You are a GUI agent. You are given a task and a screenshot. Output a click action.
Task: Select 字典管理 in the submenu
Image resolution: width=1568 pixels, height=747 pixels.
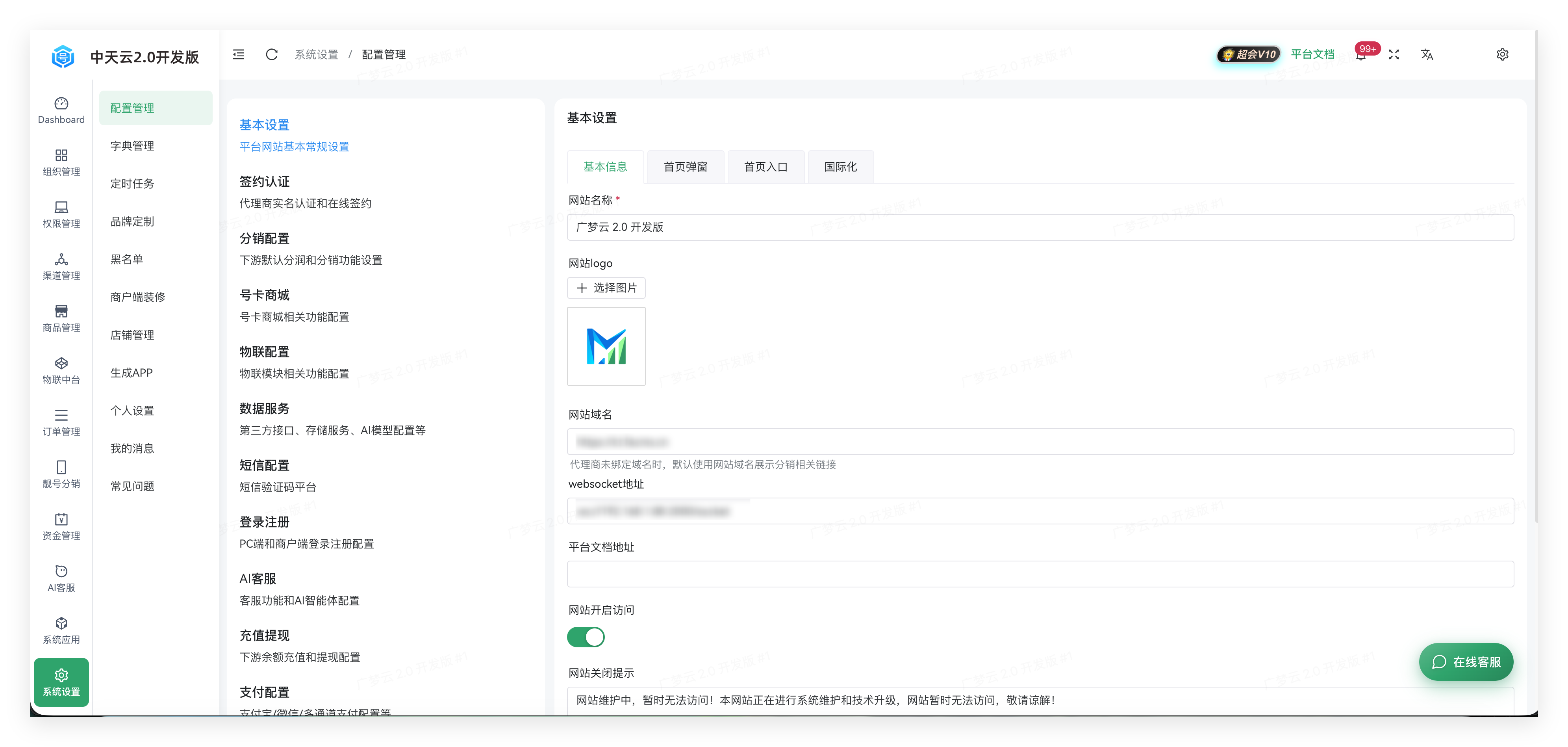coord(156,145)
